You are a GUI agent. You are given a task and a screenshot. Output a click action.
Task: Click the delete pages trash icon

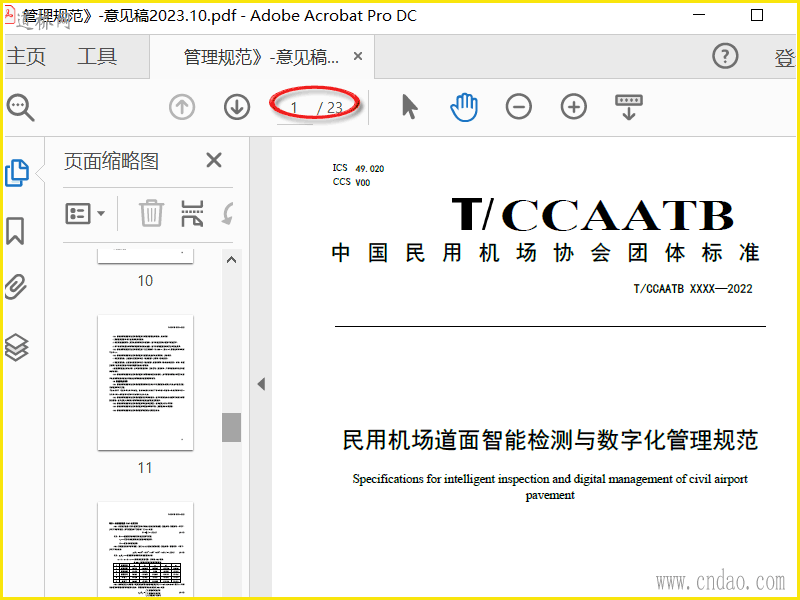152,213
